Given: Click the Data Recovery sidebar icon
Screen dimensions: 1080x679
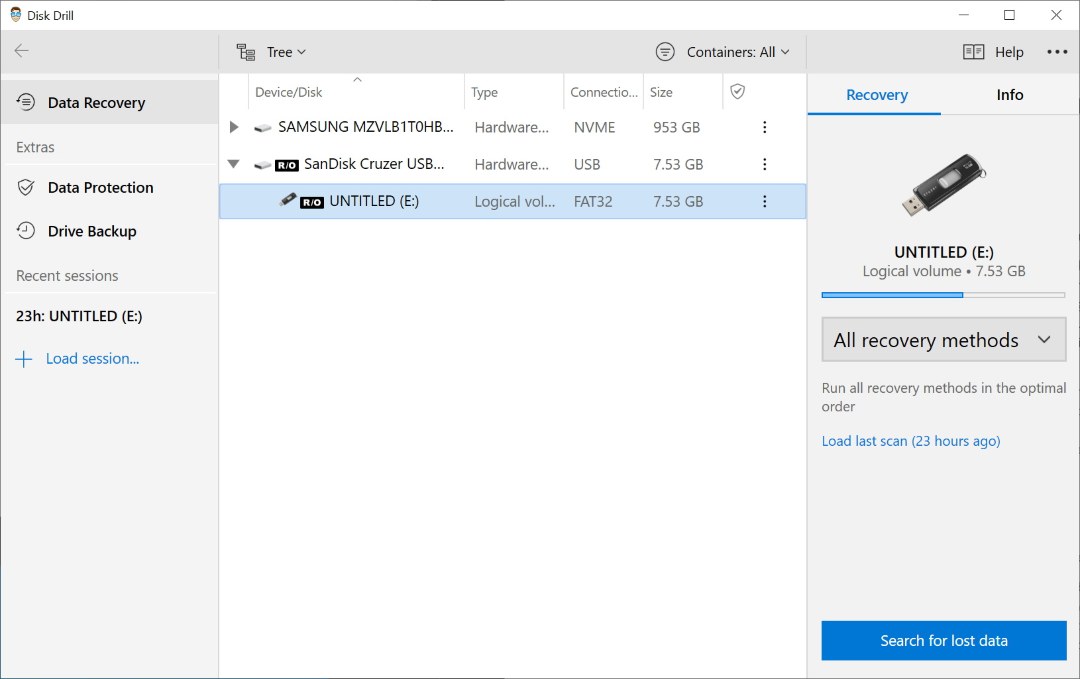Looking at the screenshot, I should point(25,102).
